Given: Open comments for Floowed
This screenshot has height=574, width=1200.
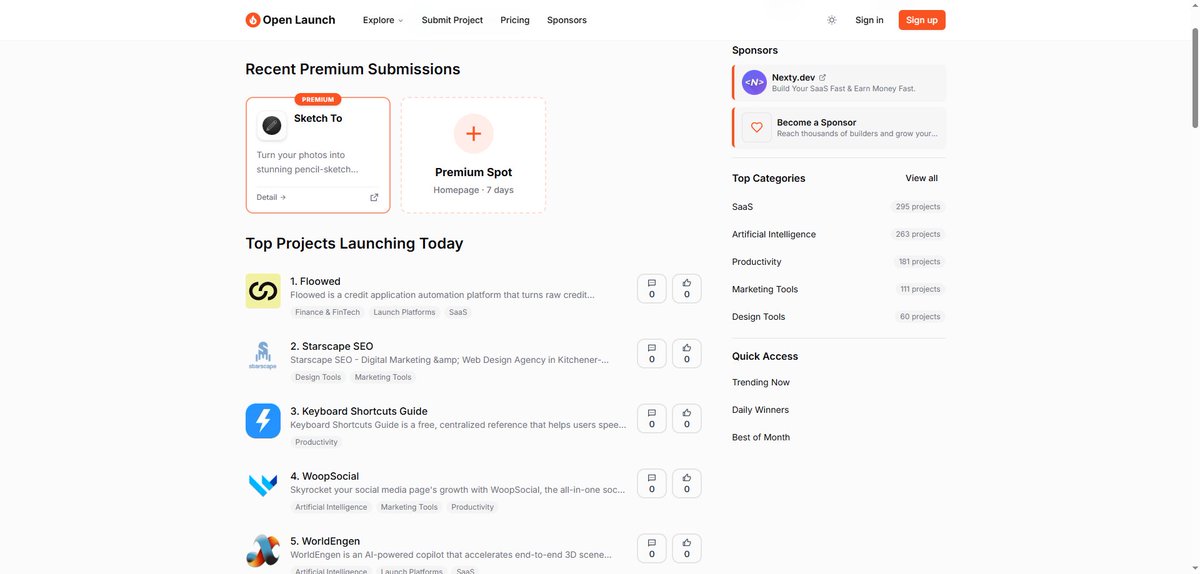Looking at the screenshot, I should 652,288.
